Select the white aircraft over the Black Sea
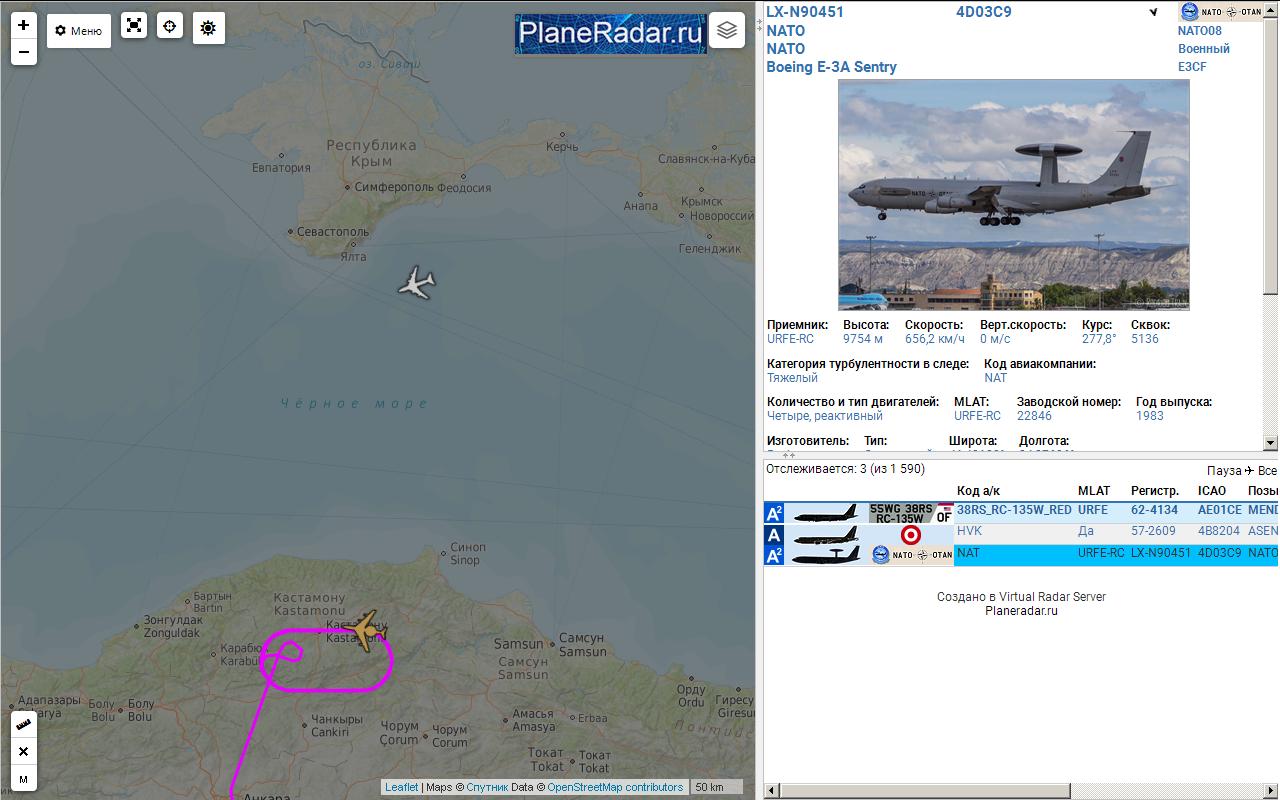 click(417, 283)
